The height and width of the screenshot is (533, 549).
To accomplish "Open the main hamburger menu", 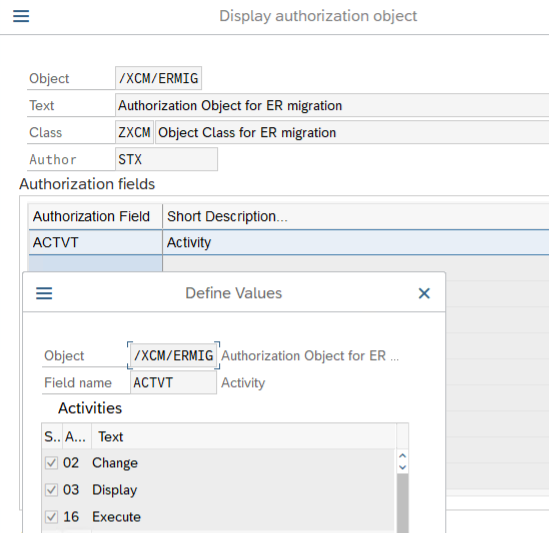I will click(21, 16).
